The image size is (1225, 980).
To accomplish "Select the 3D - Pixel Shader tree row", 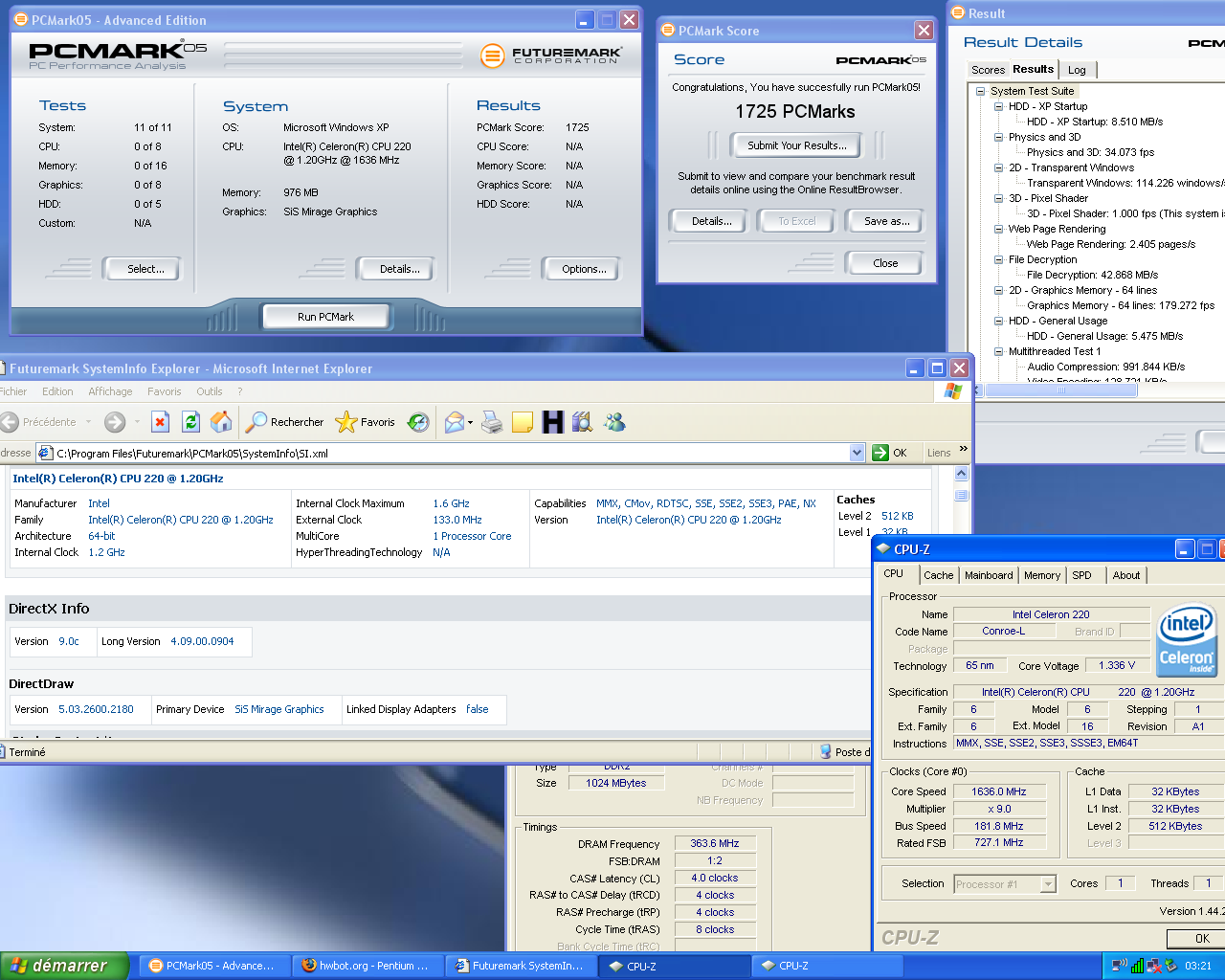I will pos(1048,199).
